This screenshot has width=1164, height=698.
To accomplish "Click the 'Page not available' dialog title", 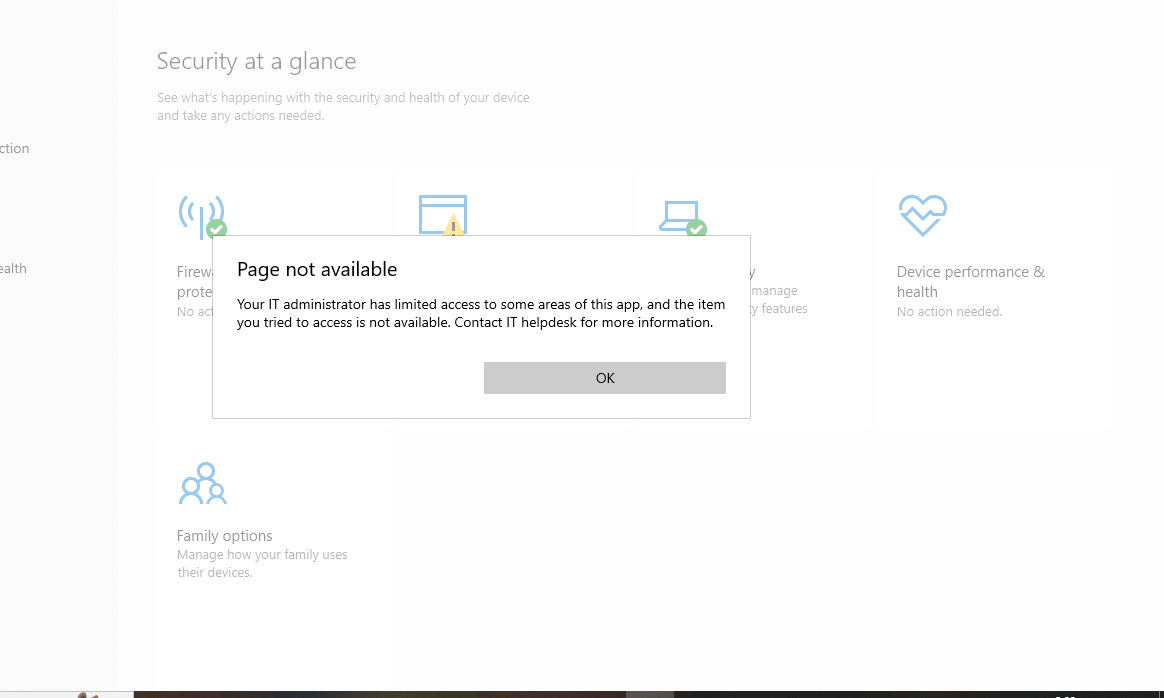I will click(x=317, y=269).
